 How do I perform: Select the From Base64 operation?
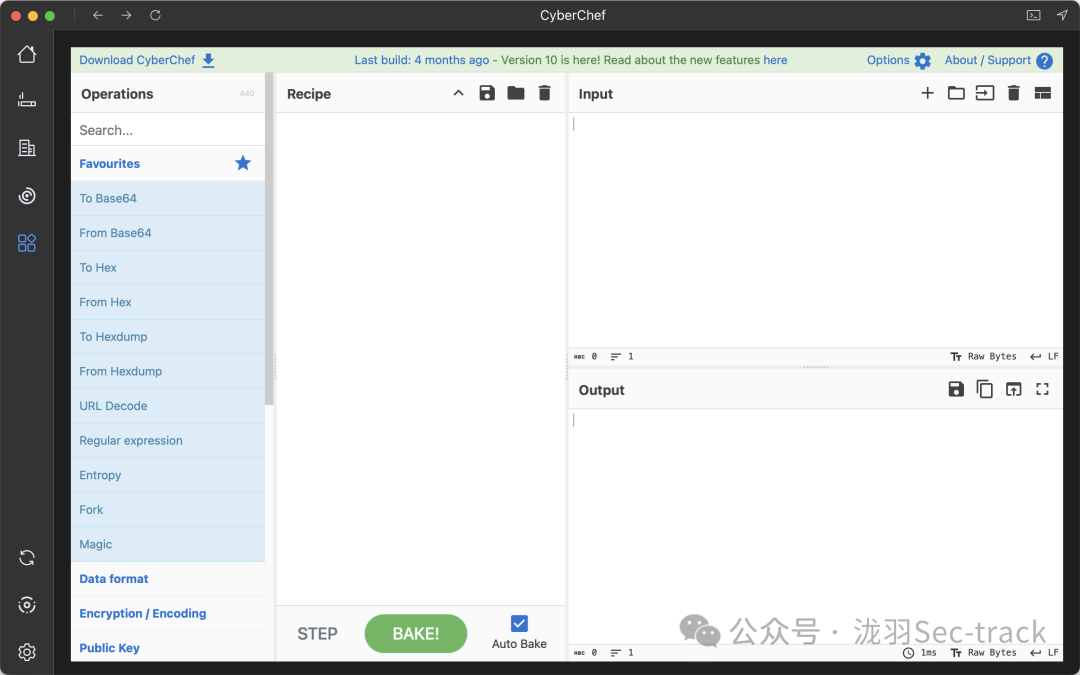[x=168, y=233]
